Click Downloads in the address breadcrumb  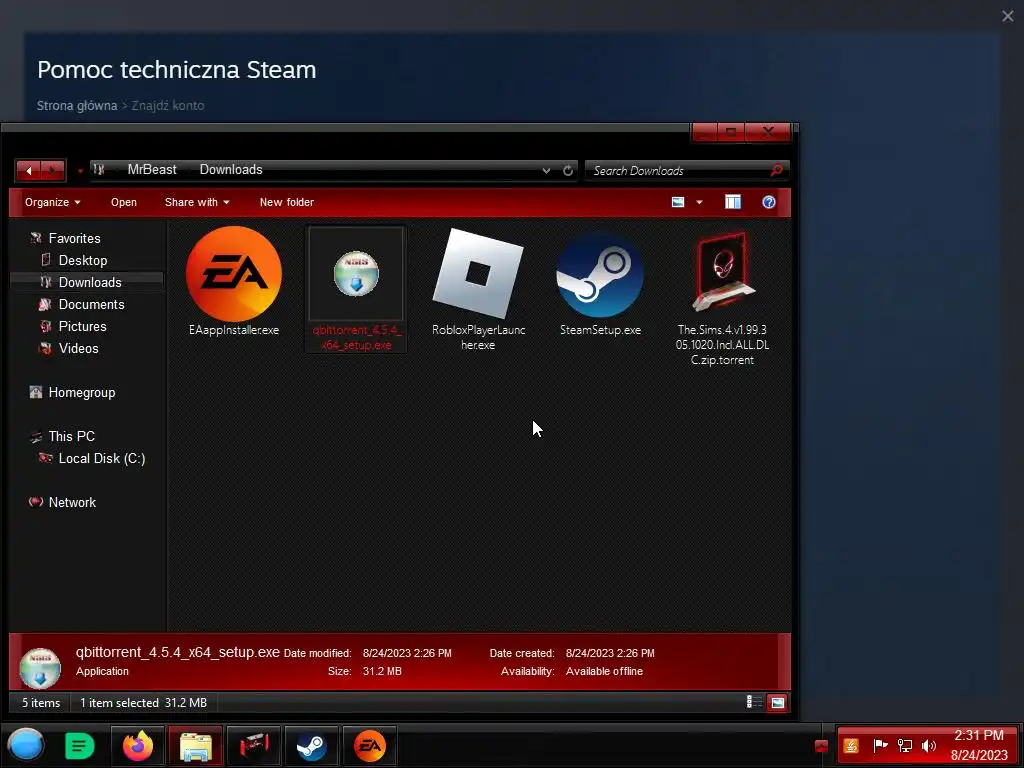pyautogui.click(x=231, y=170)
